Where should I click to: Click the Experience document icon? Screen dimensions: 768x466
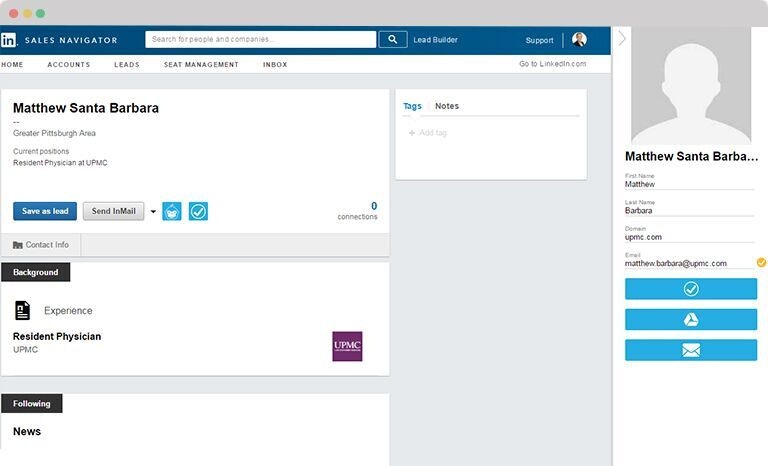tap(23, 311)
